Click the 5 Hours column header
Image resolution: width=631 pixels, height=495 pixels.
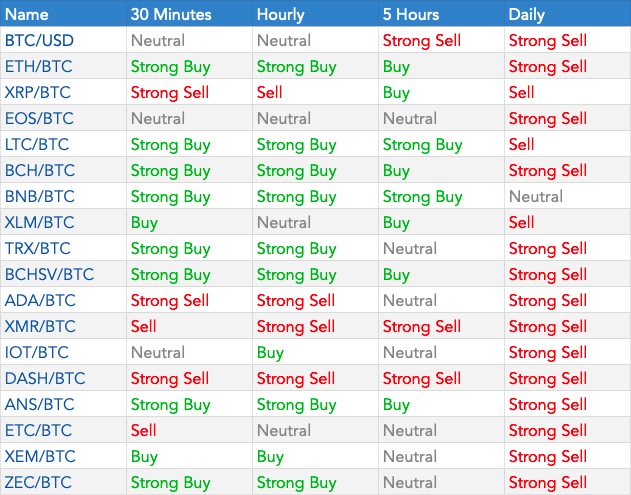[x=411, y=15]
